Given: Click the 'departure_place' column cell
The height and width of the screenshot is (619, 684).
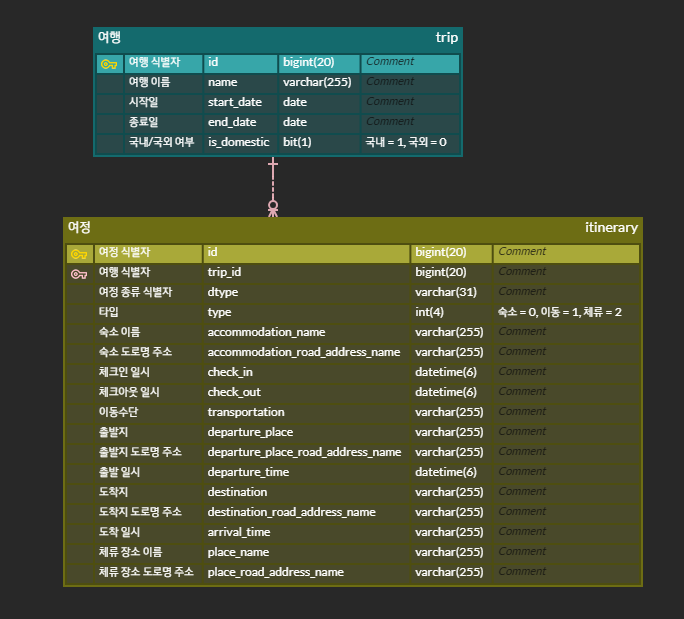Looking at the screenshot, I should click(307, 433).
